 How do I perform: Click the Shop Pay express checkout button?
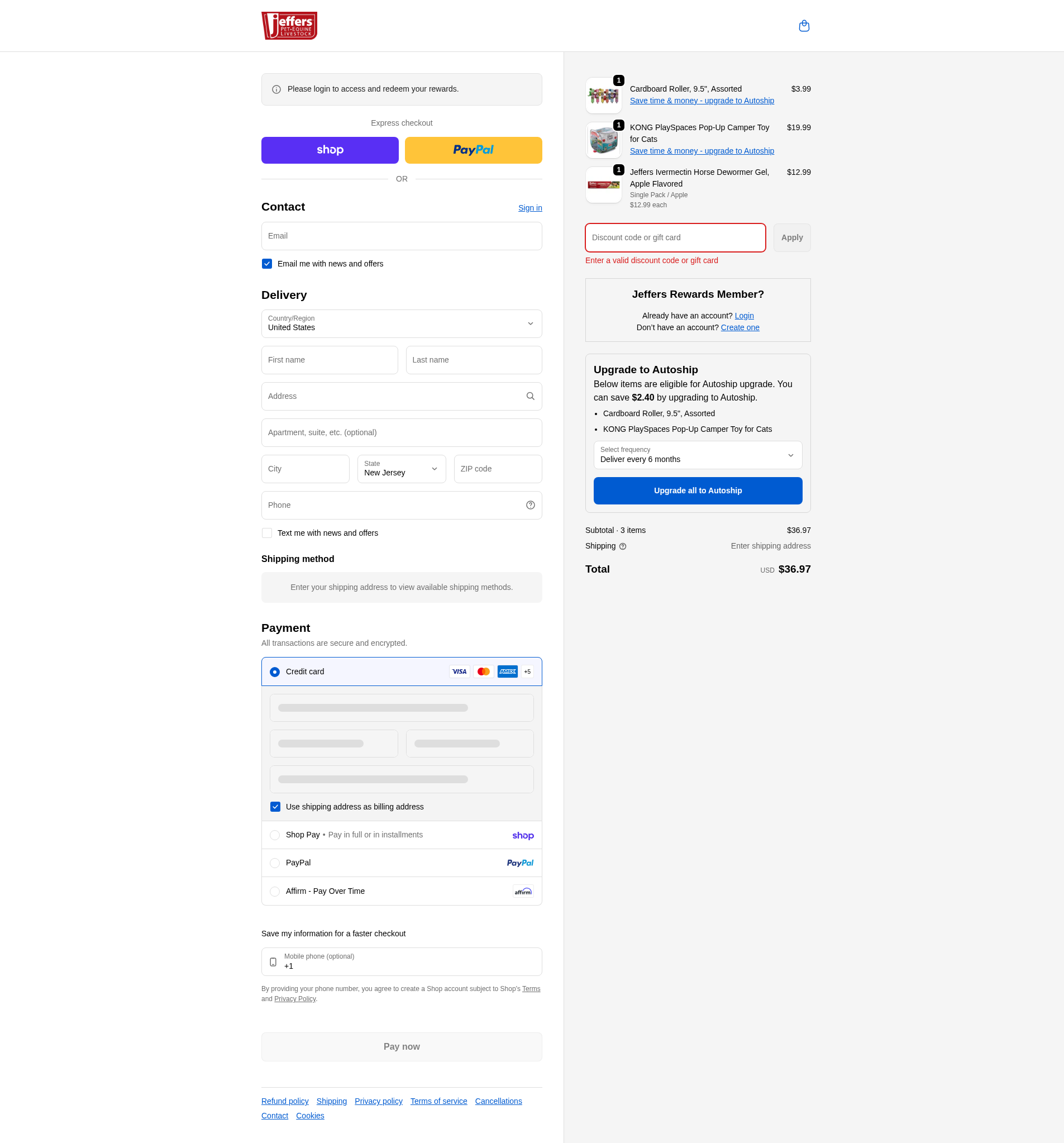pyautogui.click(x=330, y=150)
